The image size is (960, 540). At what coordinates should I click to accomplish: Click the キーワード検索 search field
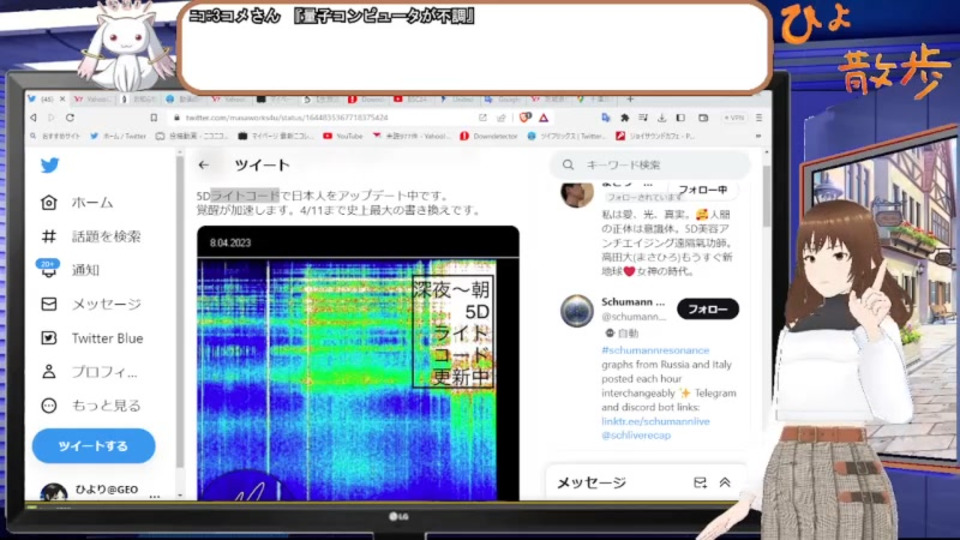(x=650, y=165)
